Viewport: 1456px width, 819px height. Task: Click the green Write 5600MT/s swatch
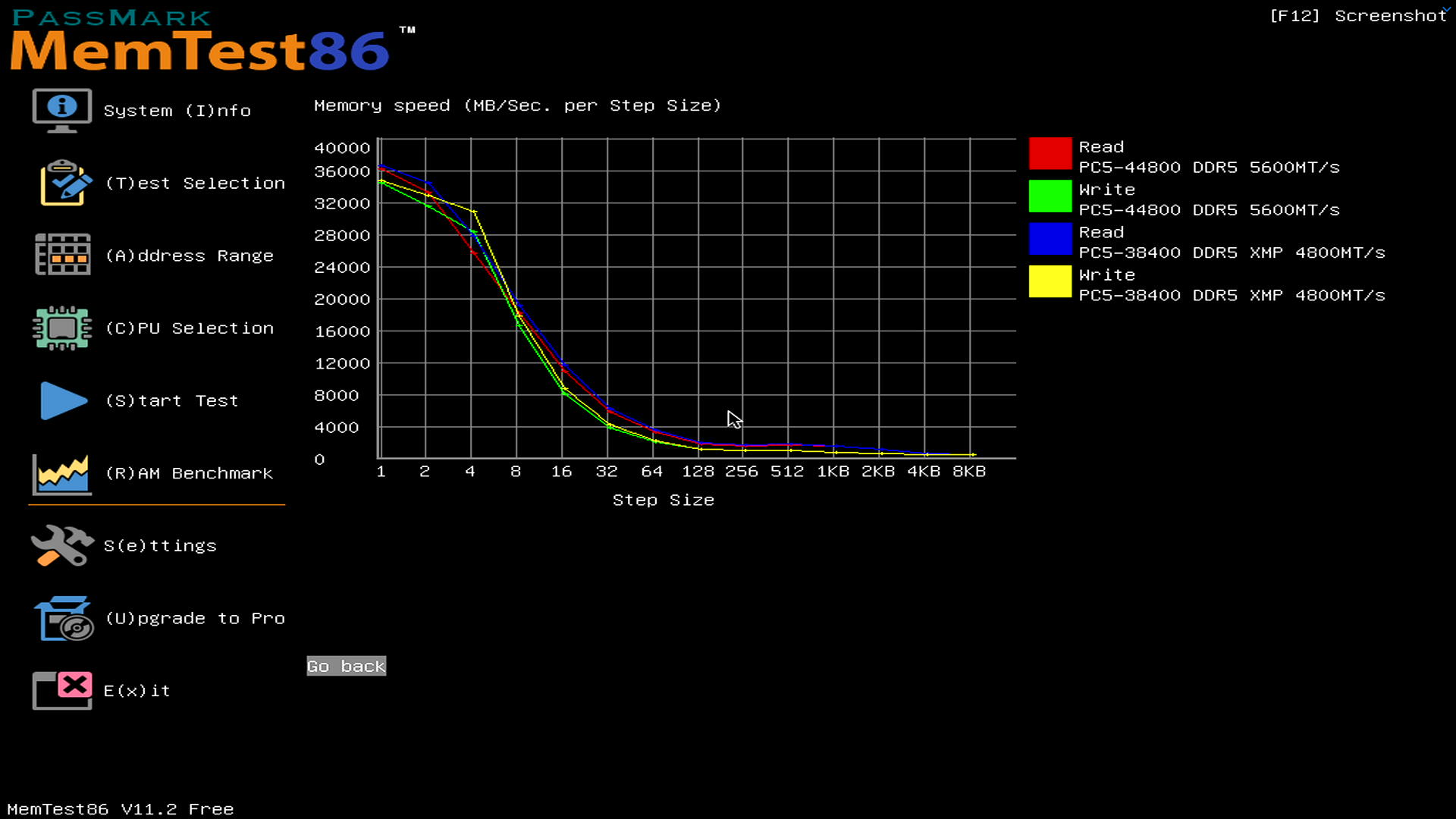pos(1050,196)
